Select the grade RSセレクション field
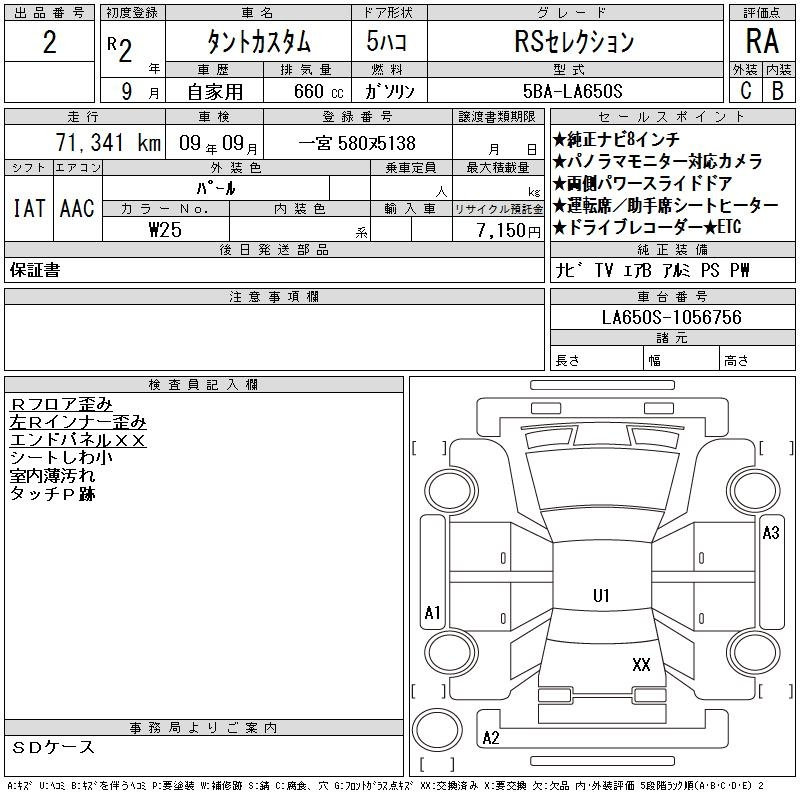 [573, 42]
